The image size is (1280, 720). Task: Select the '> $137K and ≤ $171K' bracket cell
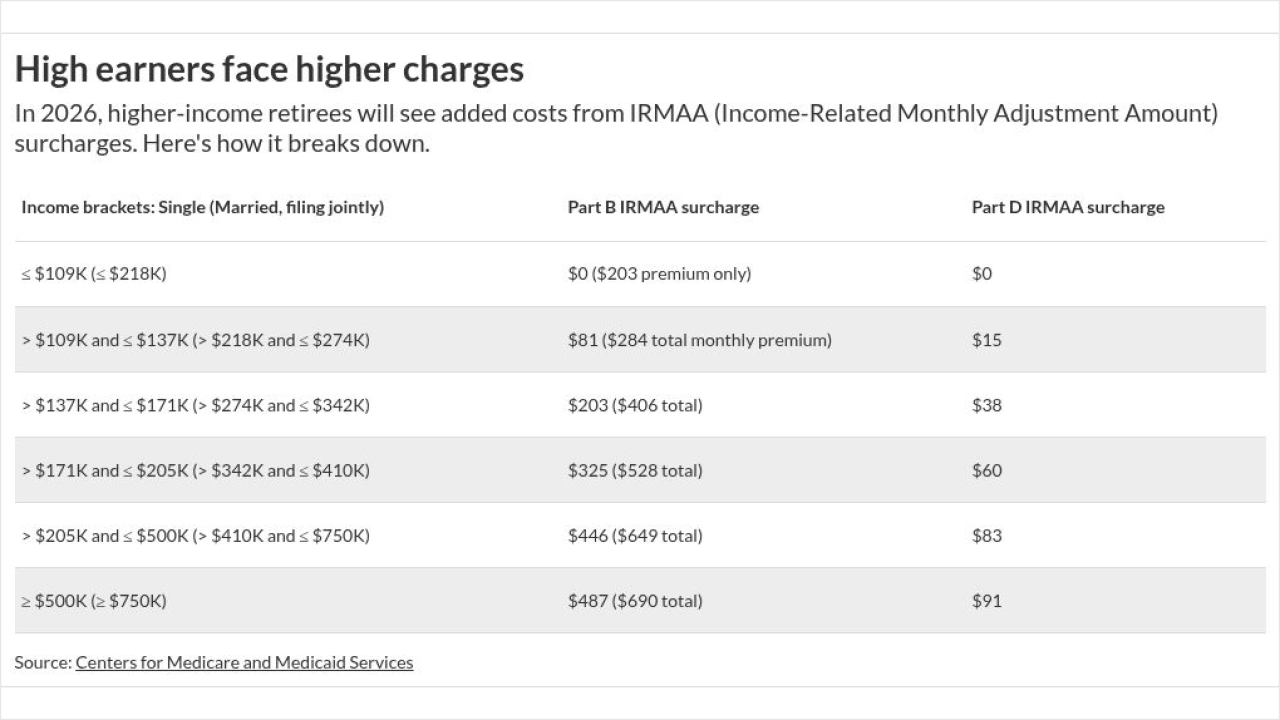[195, 405]
